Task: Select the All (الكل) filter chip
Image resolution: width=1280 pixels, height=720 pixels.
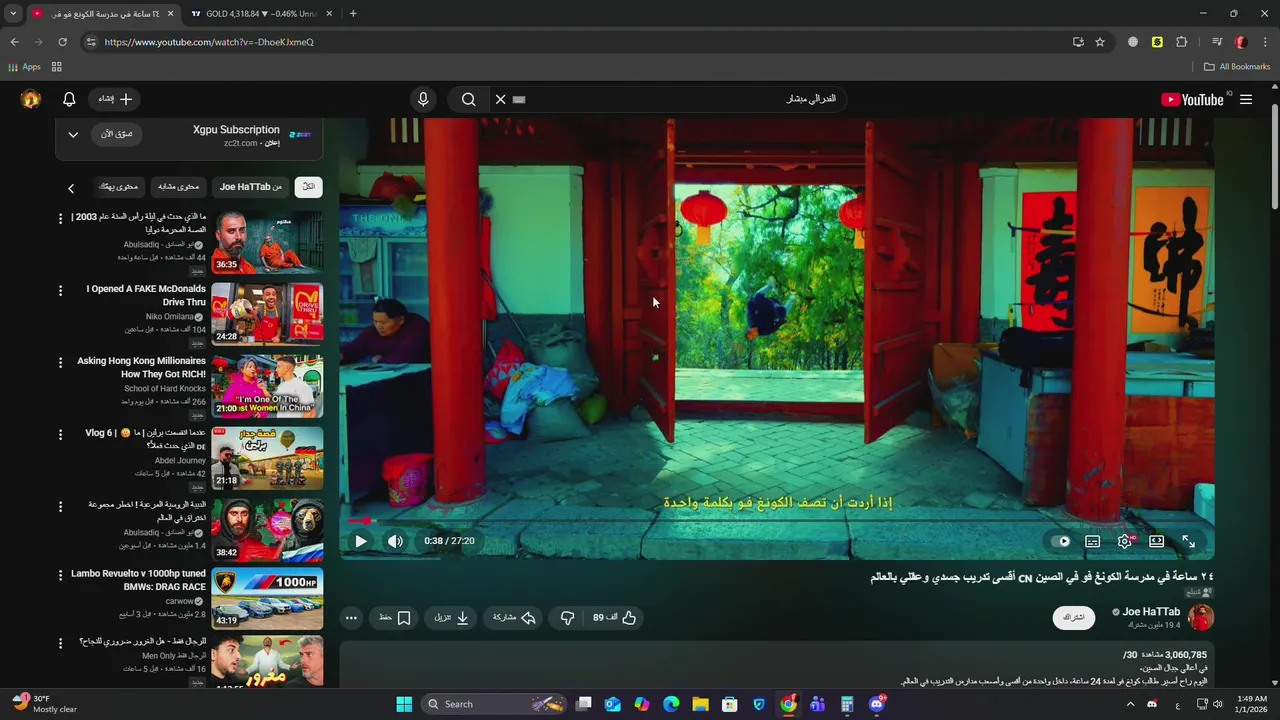Action: tap(308, 187)
